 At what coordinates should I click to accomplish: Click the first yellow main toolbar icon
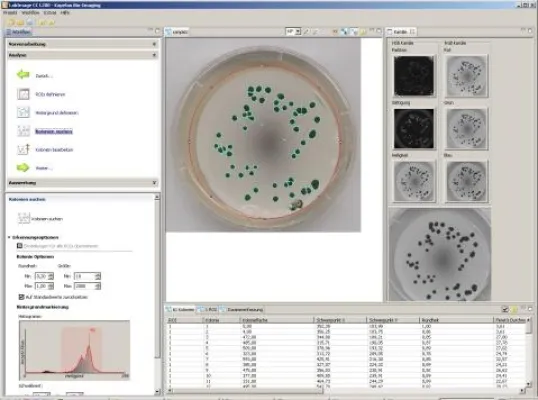click(11, 22)
